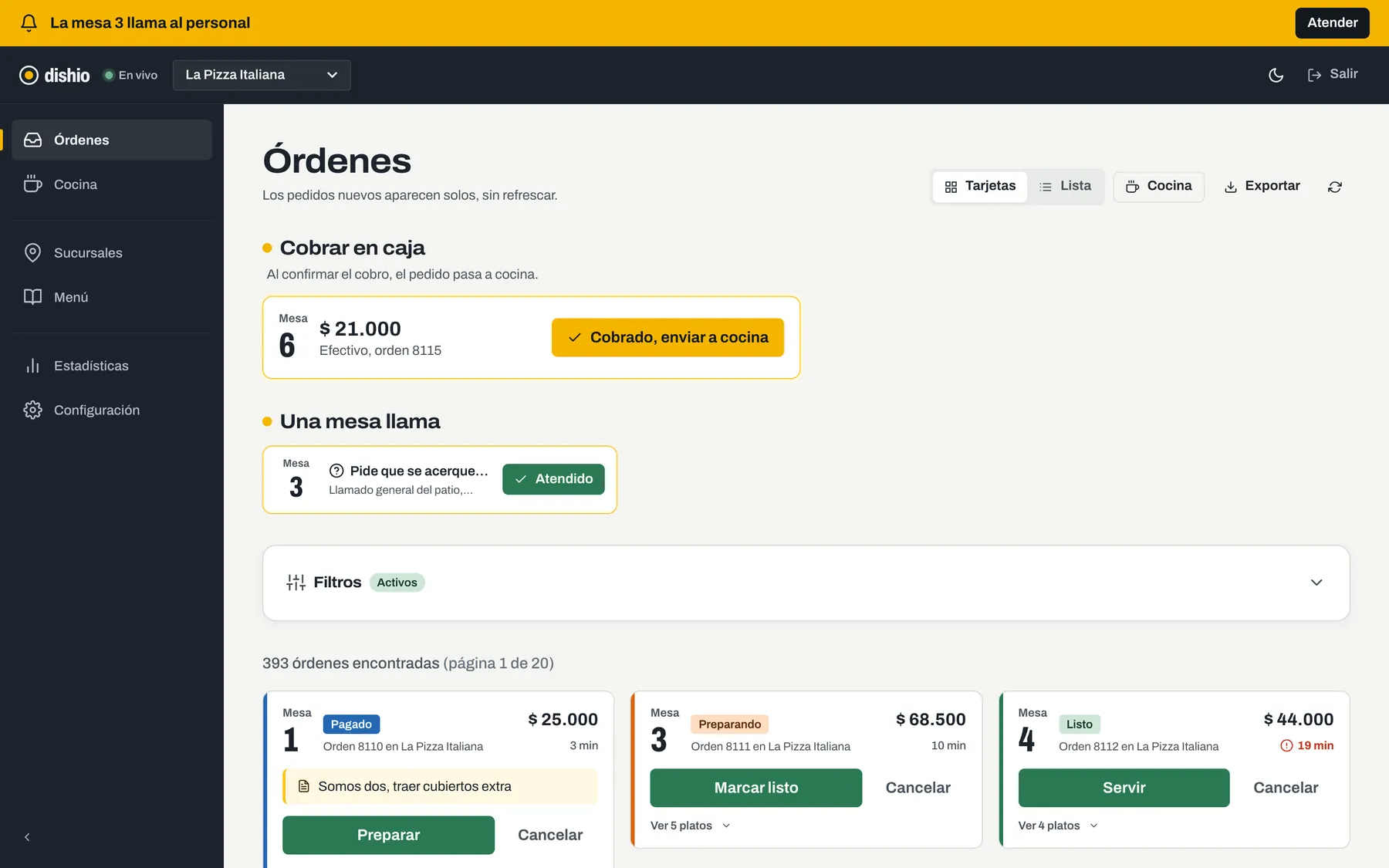1389x868 pixels.
Task: Click the help icon on Mesa 3 call
Action: click(x=336, y=471)
